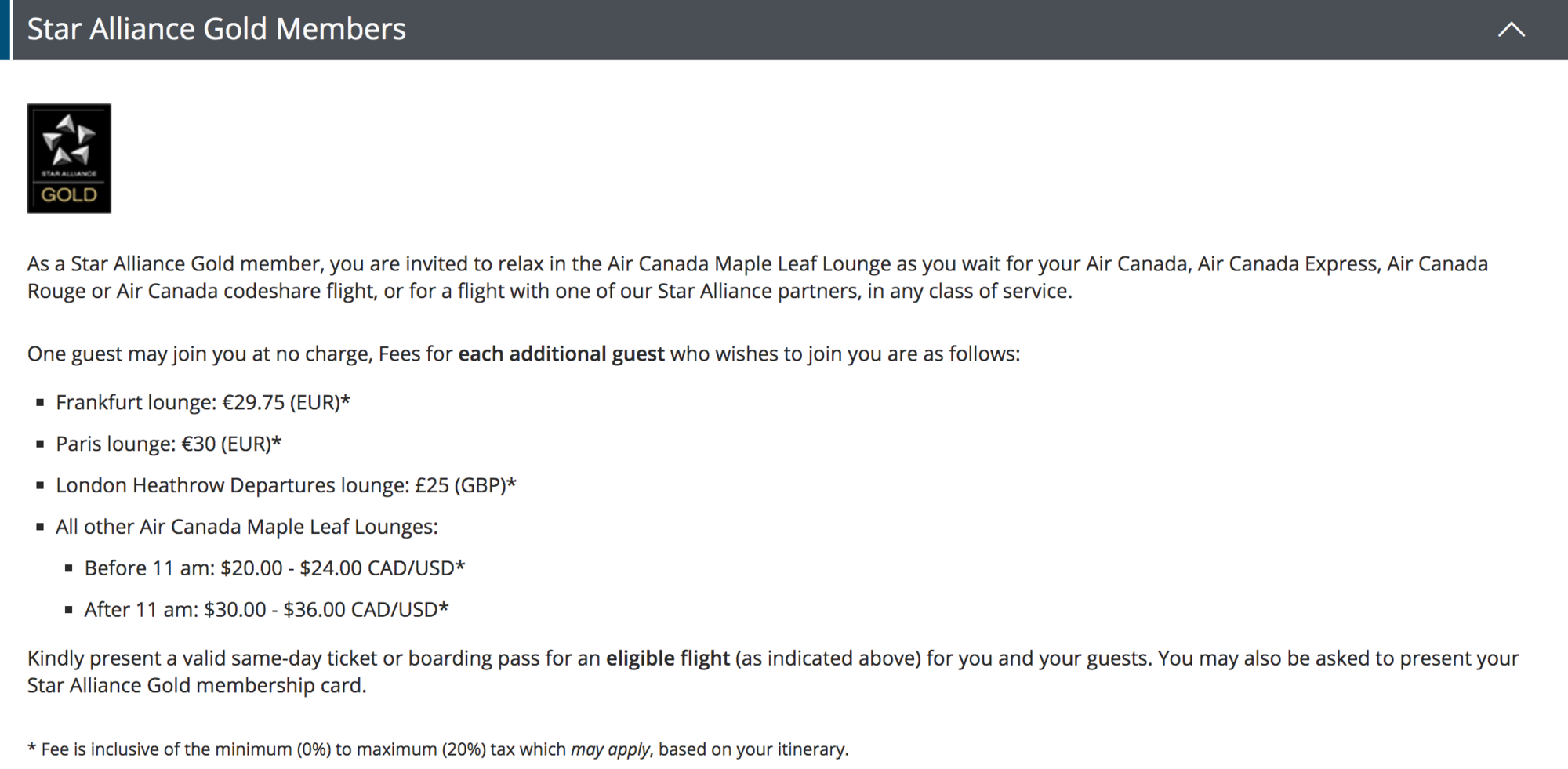Viewport: 1568px width, 769px height.
Task: Click the bold "each additional guest" text
Action: (x=561, y=354)
